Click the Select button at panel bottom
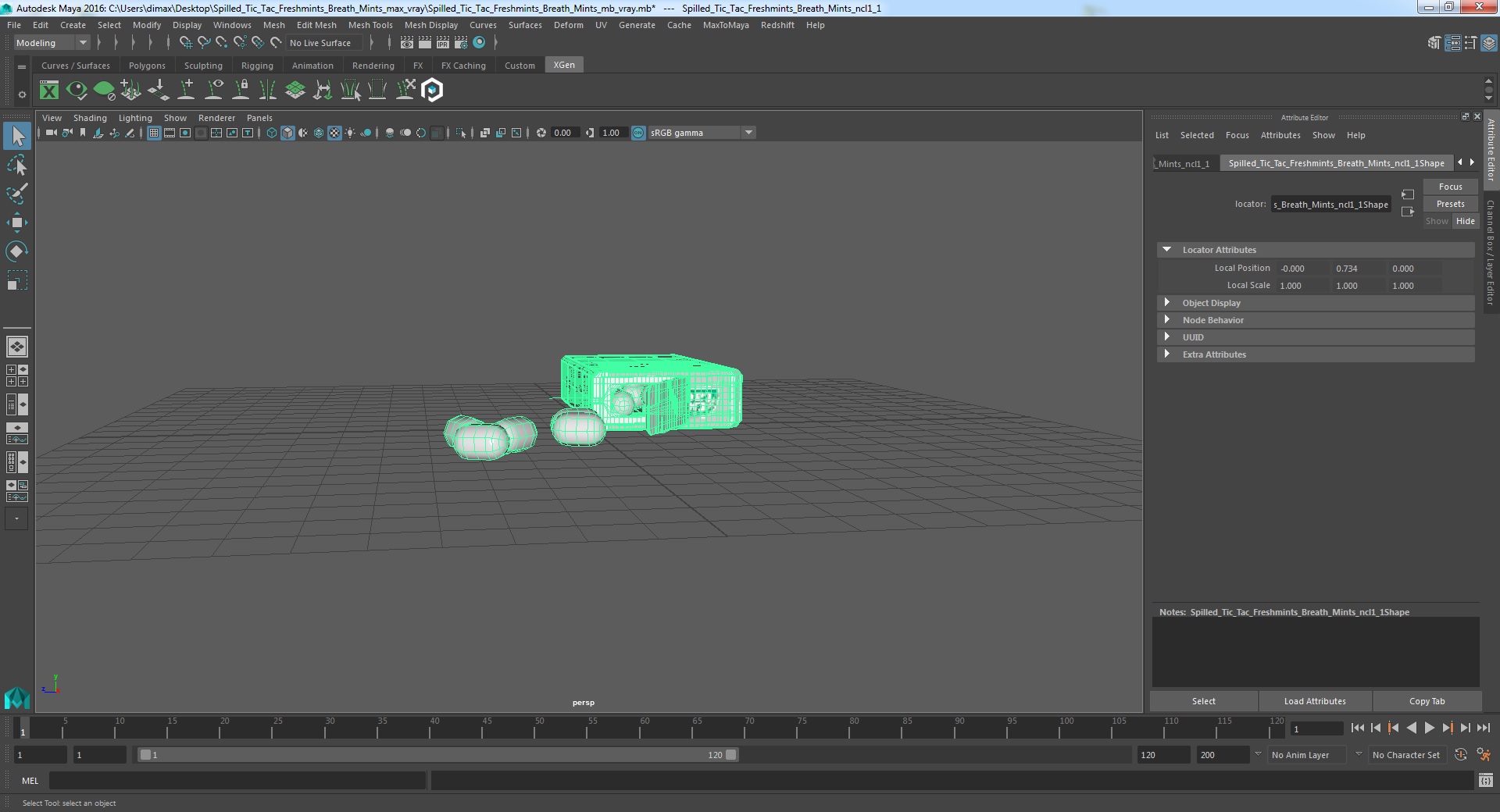Viewport: 1500px width, 812px height. pos(1203,701)
